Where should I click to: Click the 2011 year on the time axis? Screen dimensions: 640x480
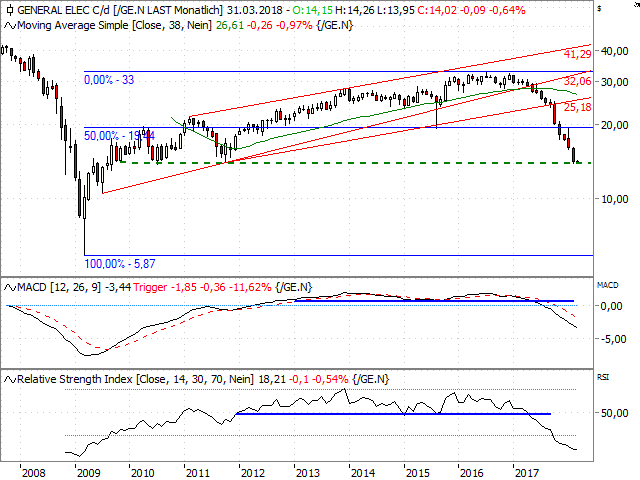click(x=198, y=473)
